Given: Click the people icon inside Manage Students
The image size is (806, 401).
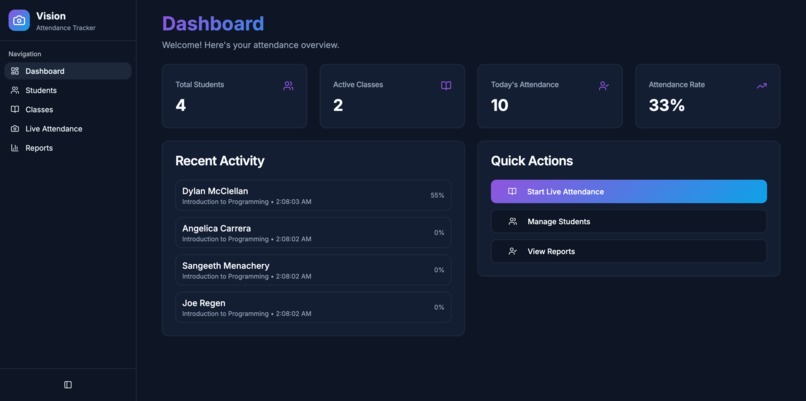Looking at the screenshot, I should tap(512, 222).
